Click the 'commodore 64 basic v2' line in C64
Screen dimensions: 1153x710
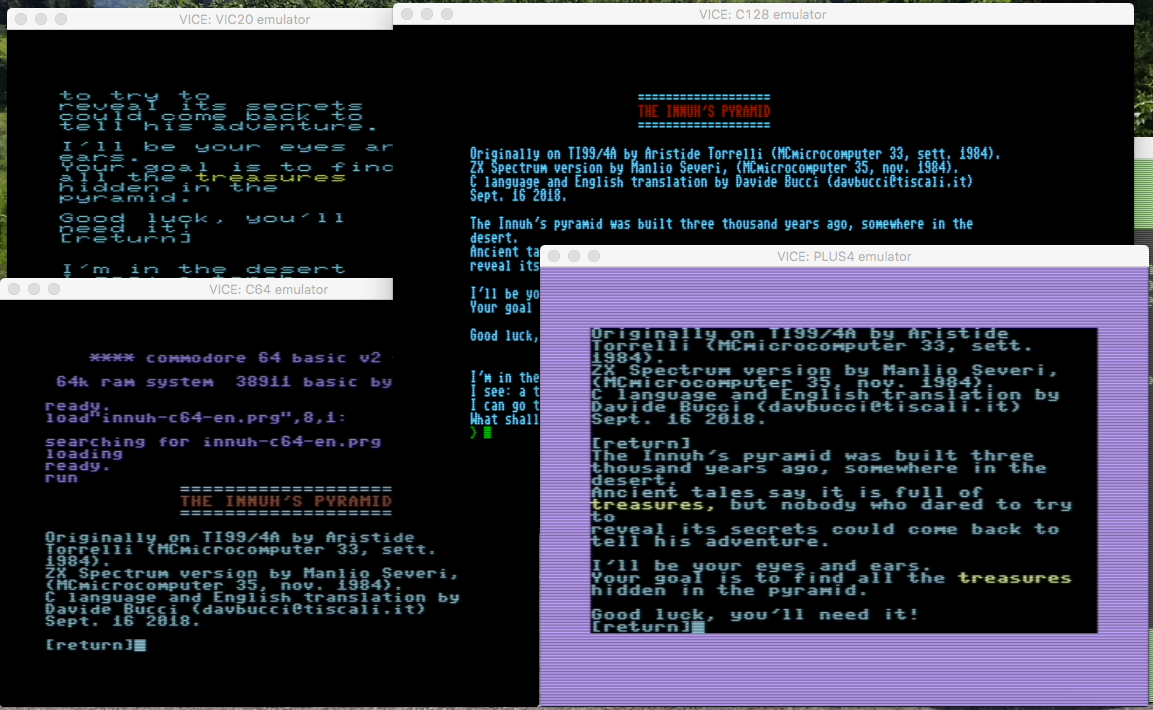pyautogui.click(x=241, y=358)
